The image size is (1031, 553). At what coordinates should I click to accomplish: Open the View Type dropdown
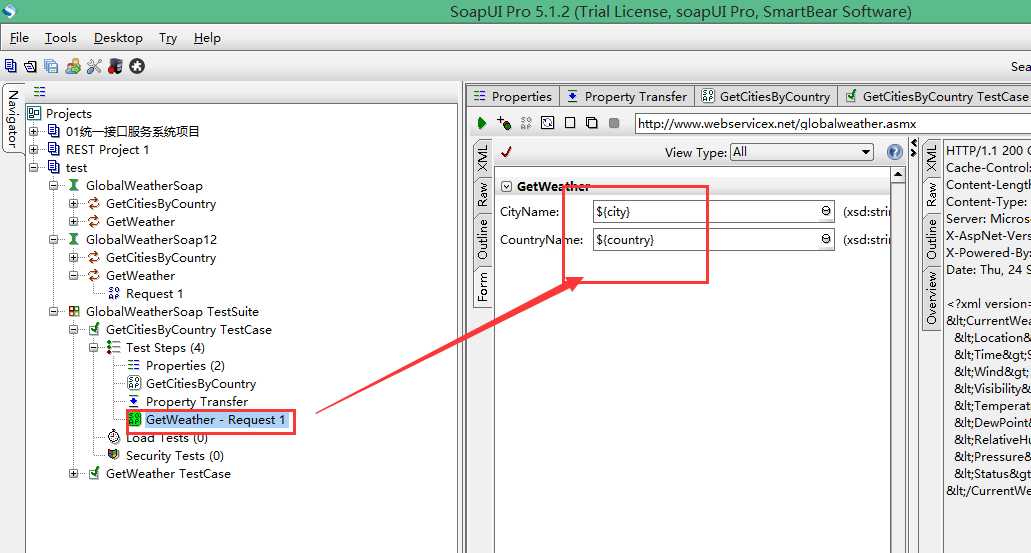pos(802,152)
